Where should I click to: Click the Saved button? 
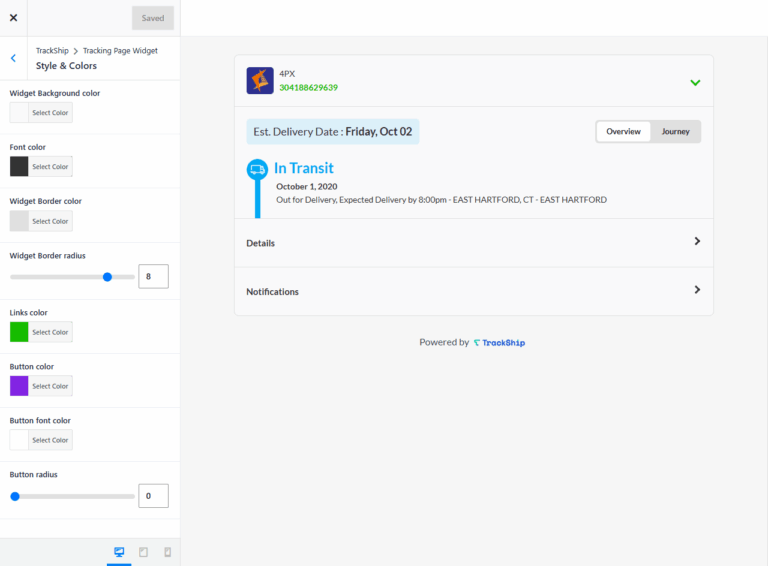point(153,18)
